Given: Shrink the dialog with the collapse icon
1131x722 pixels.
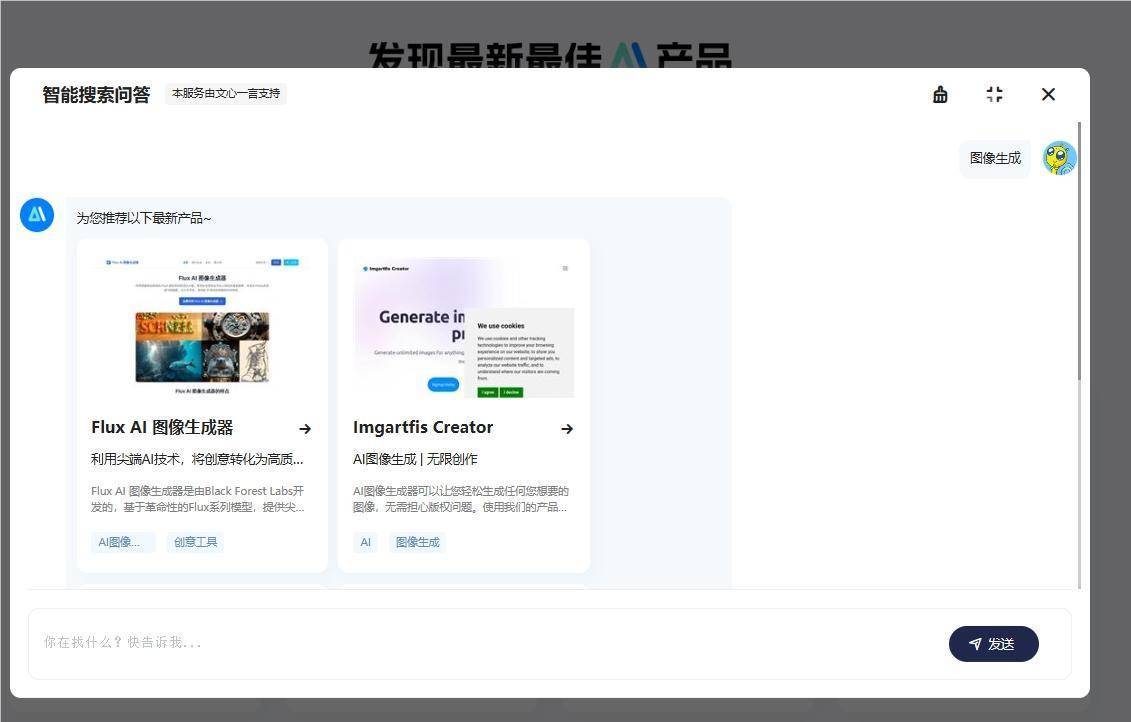Looking at the screenshot, I should (995, 94).
